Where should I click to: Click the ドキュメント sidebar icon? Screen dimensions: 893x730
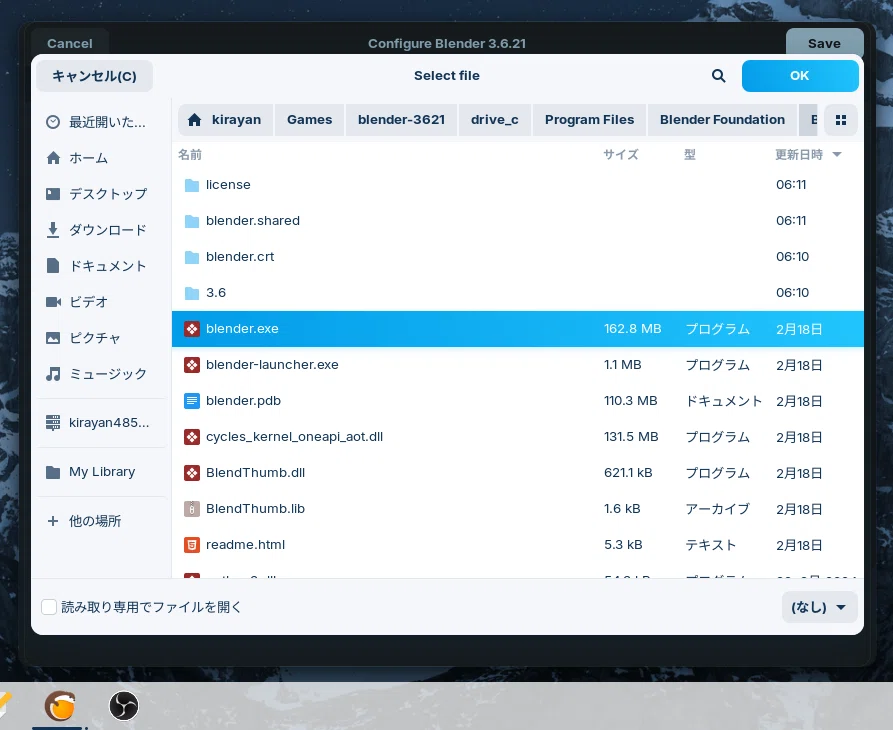click(53, 266)
